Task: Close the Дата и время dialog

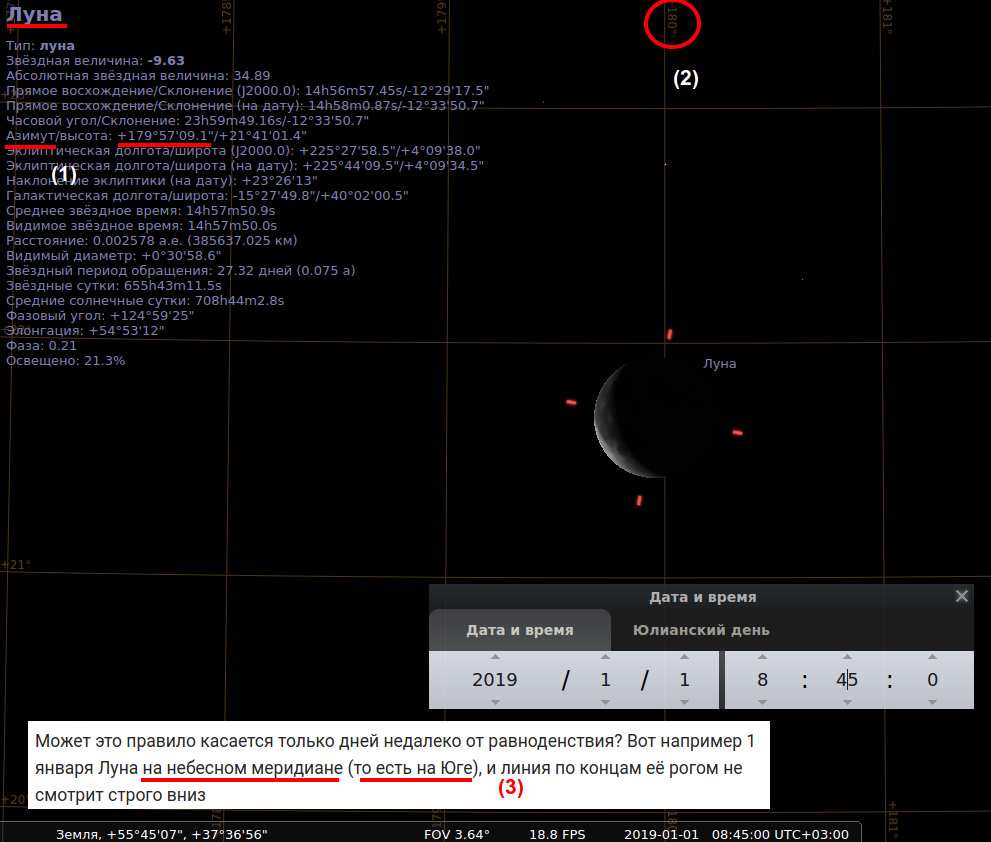Action: [x=962, y=596]
